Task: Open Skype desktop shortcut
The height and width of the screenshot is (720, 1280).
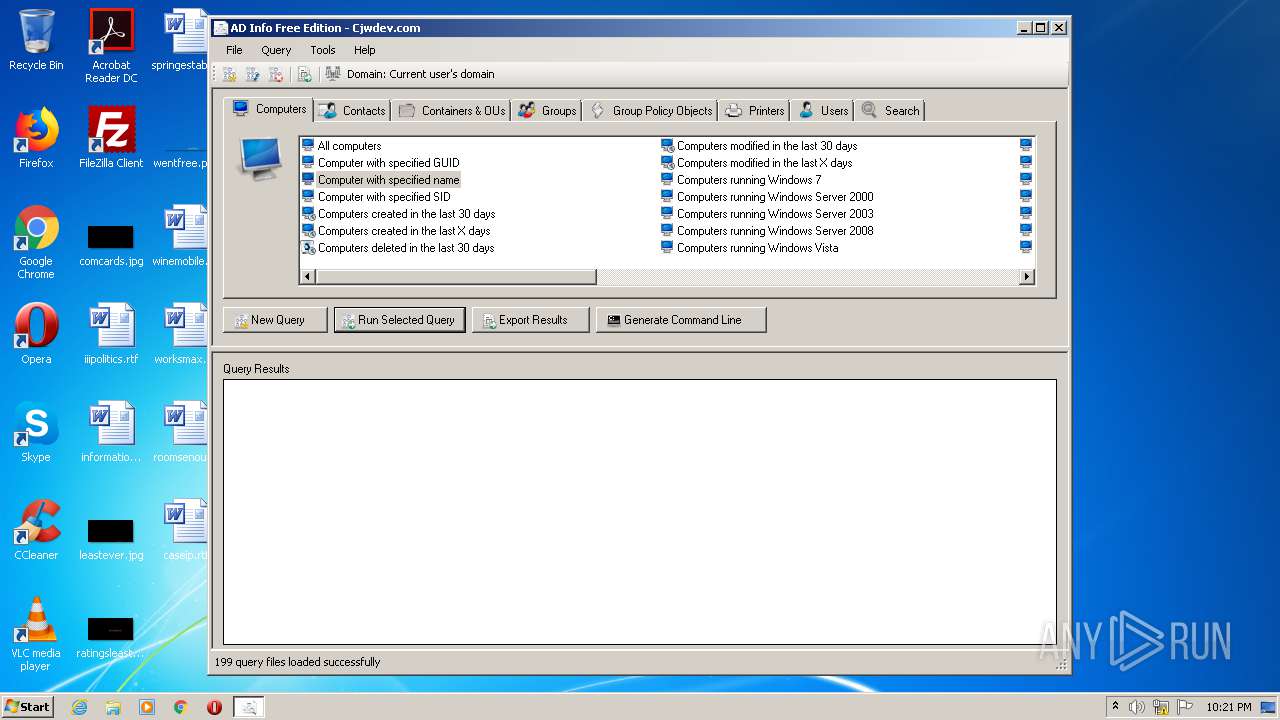Action: [36, 432]
